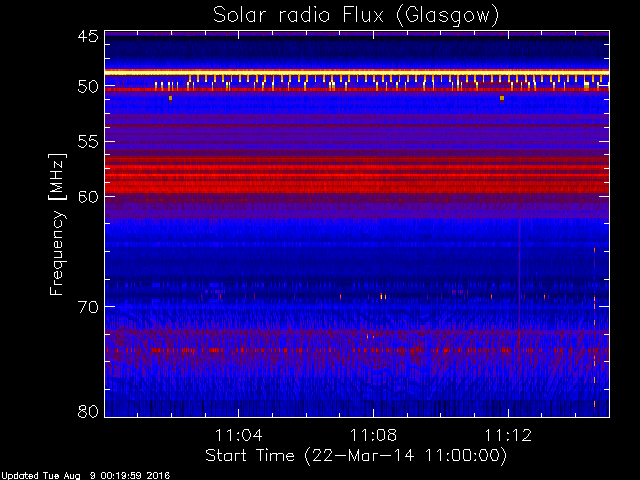Click the 55 frequency tick label
Image resolution: width=640 pixels, height=480 pixels.
88,142
